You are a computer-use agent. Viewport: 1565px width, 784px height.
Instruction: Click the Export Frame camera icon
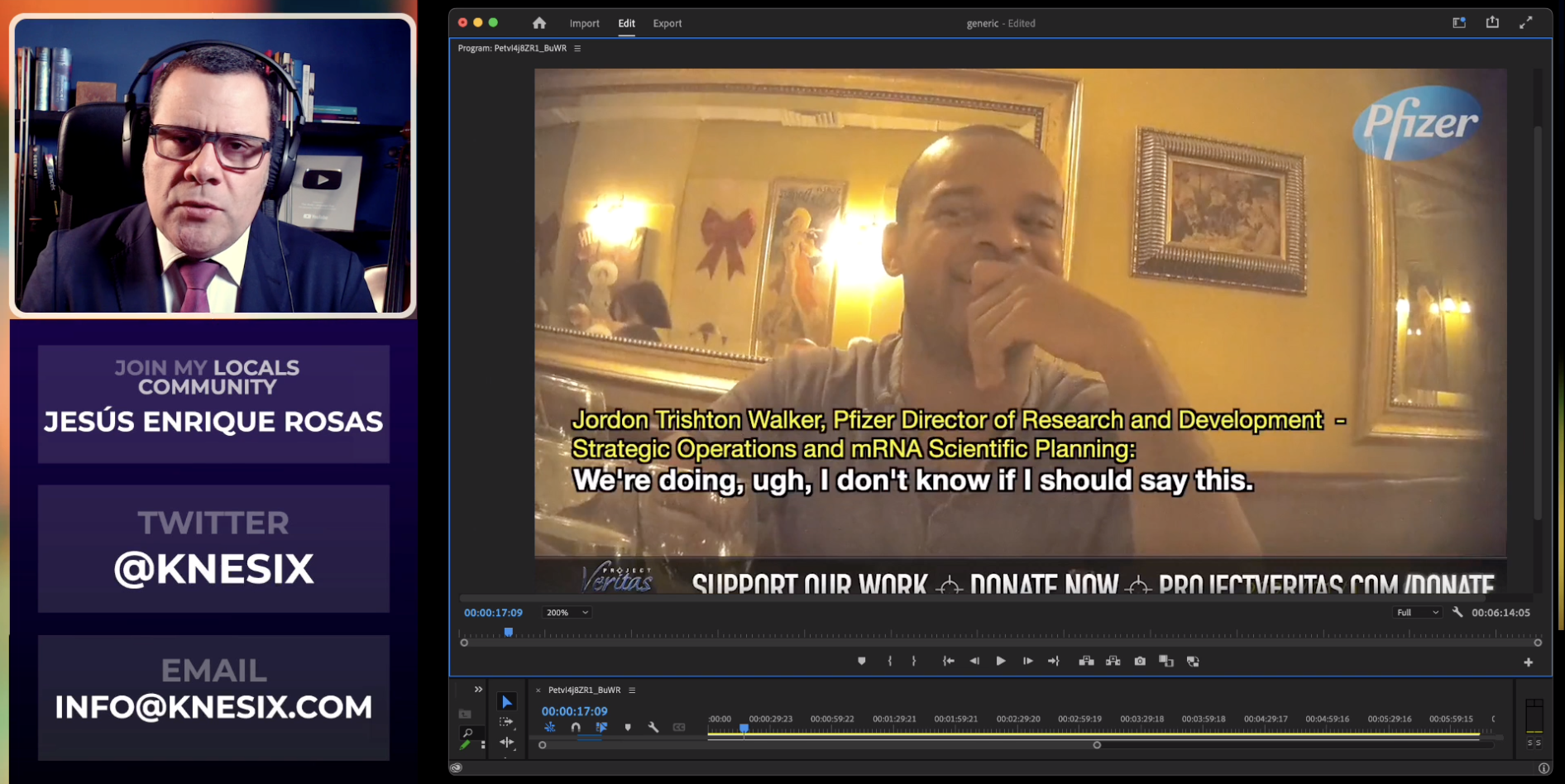1140,661
